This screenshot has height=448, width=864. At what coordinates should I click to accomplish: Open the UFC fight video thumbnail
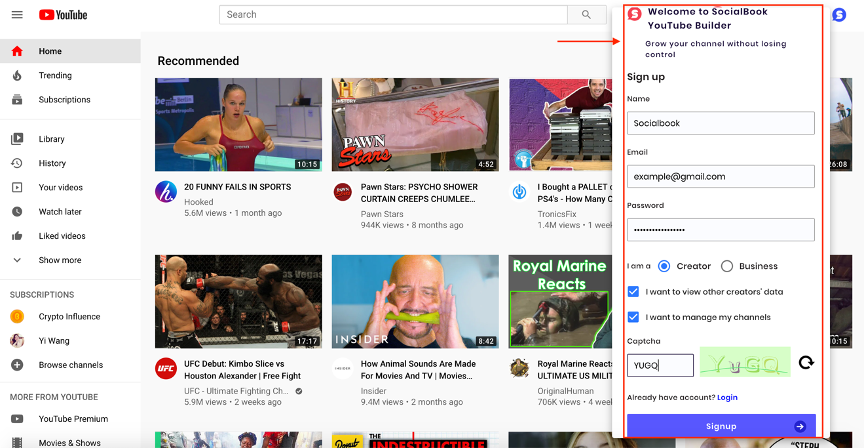pos(239,301)
